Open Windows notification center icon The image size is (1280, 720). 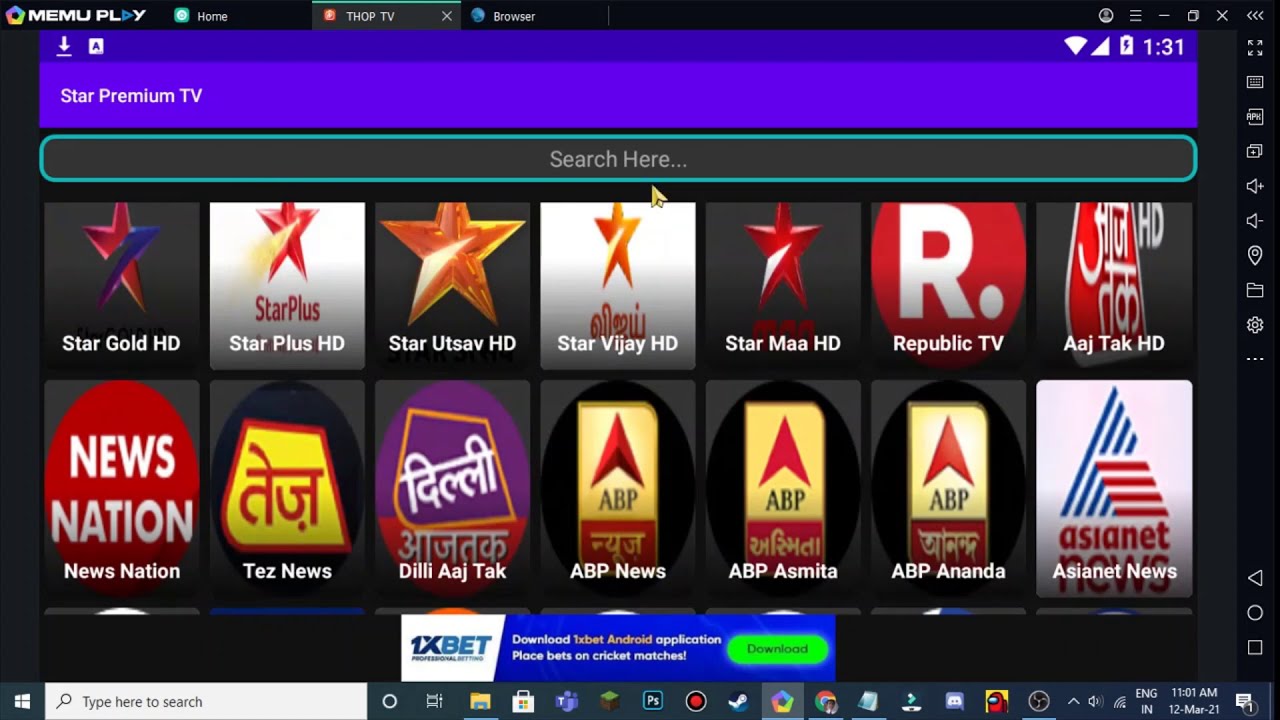pos(1245,701)
